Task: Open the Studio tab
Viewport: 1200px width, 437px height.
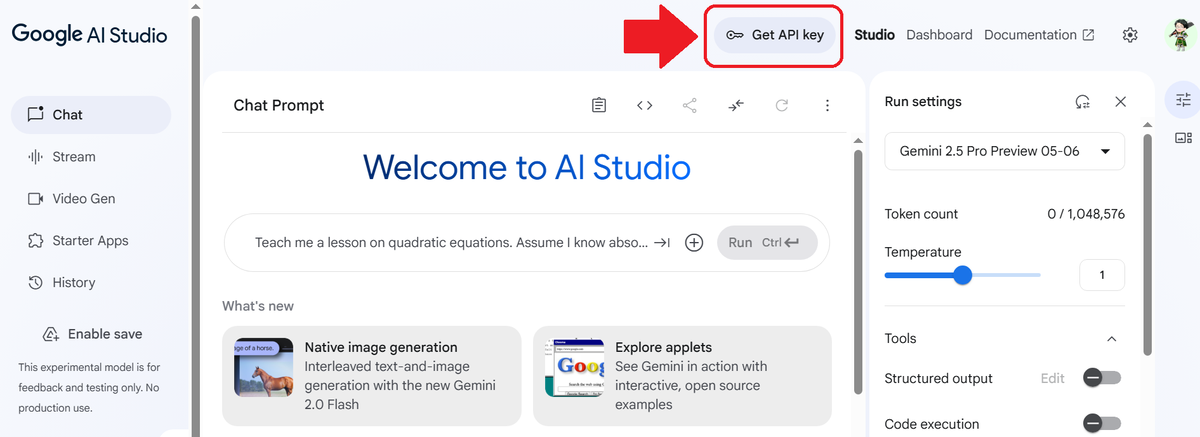Action: click(875, 35)
